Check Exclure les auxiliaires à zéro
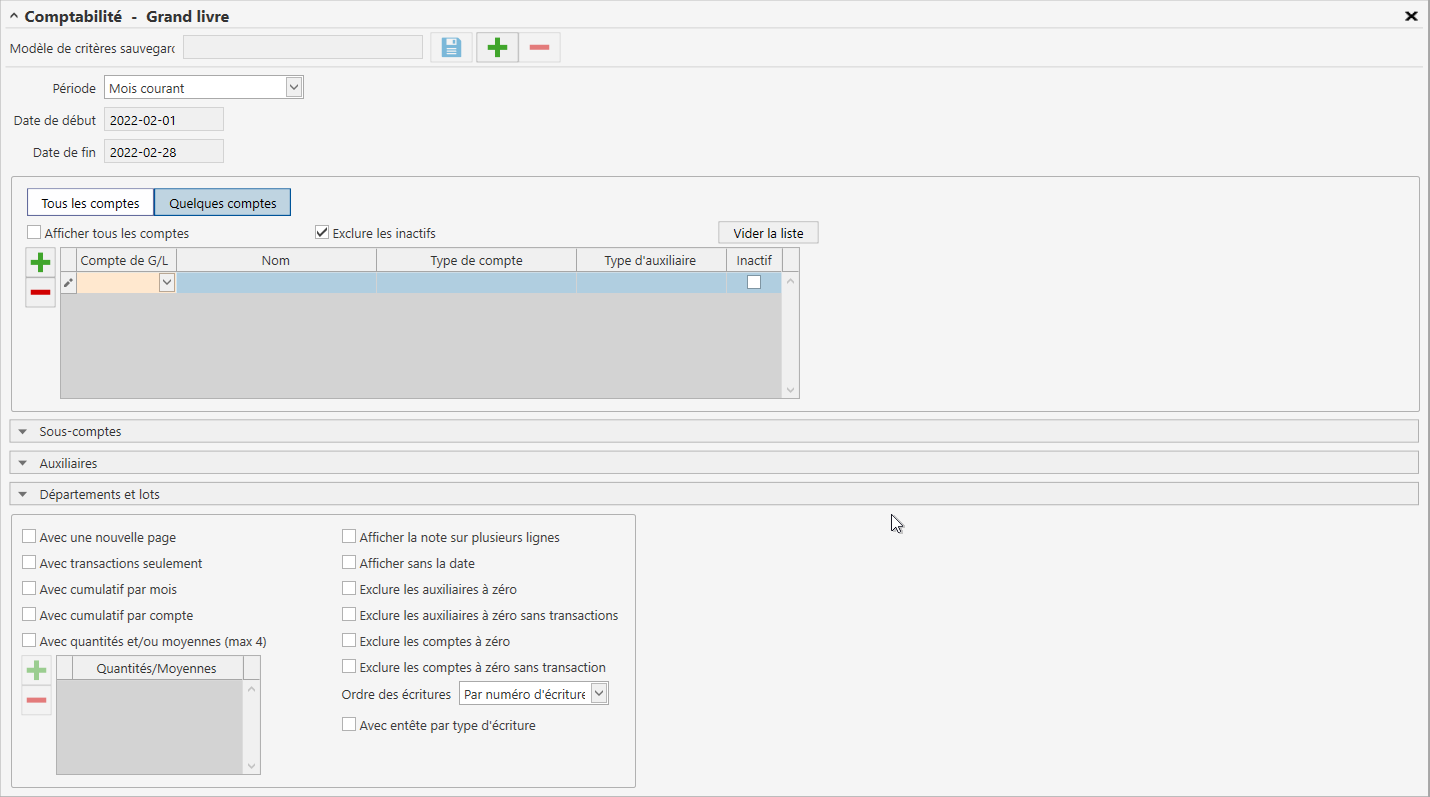This screenshot has height=797, width=1430. [349, 589]
